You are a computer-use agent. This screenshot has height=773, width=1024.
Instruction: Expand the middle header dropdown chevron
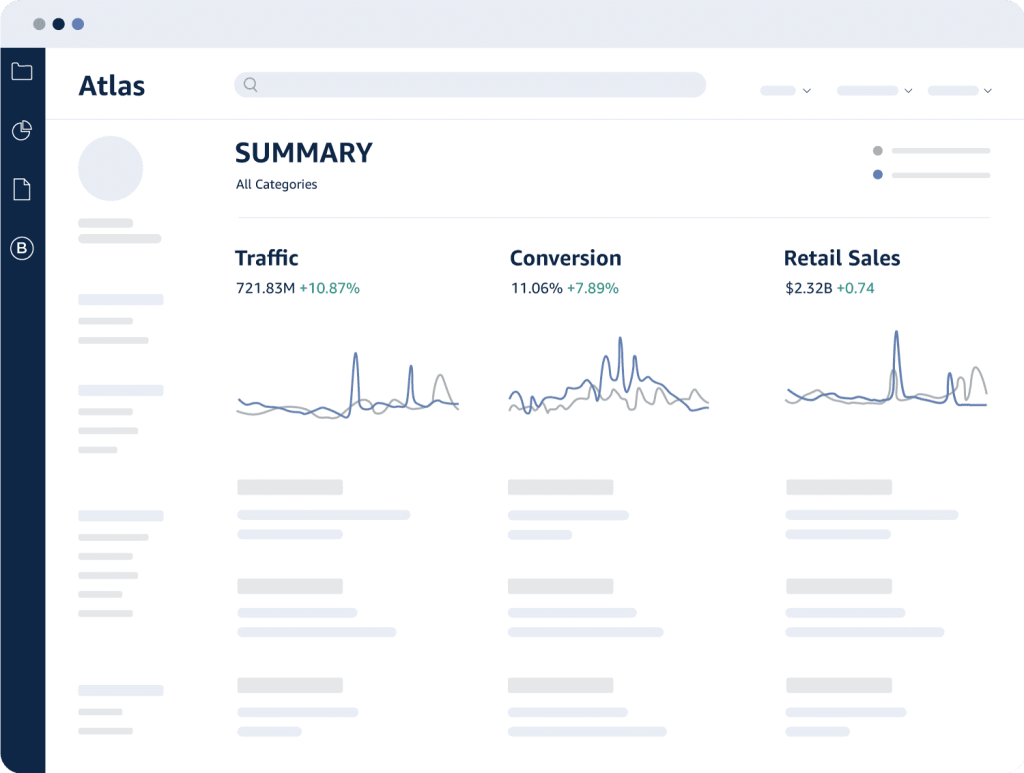tap(908, 91)
